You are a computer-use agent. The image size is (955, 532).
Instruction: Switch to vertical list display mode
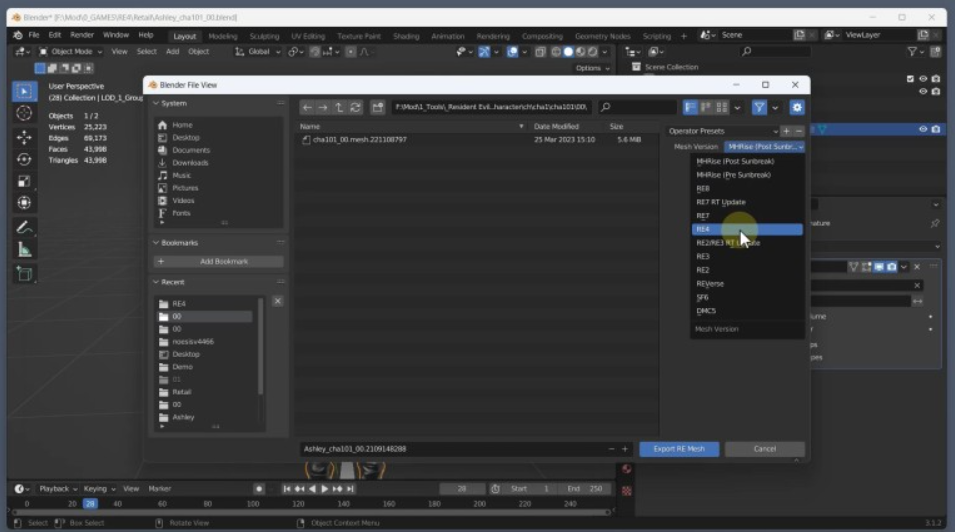coord(690,107)
